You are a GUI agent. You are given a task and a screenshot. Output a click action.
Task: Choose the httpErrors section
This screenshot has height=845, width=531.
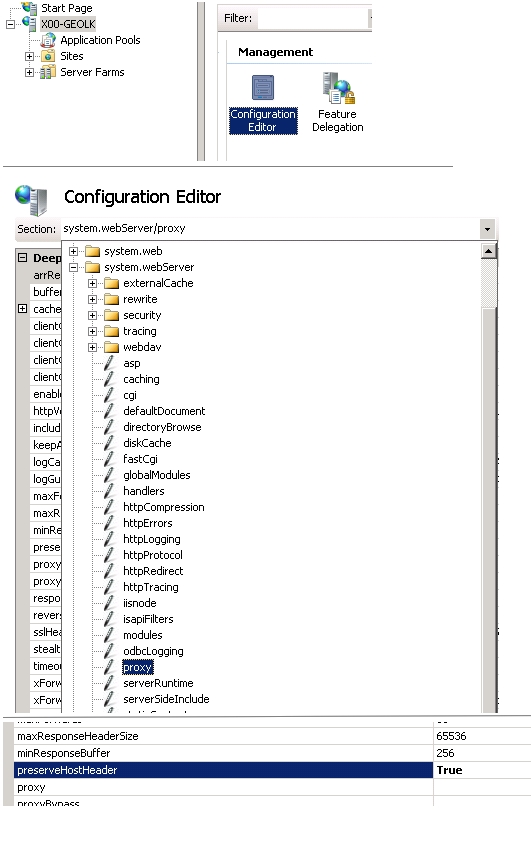click(148, 523)
